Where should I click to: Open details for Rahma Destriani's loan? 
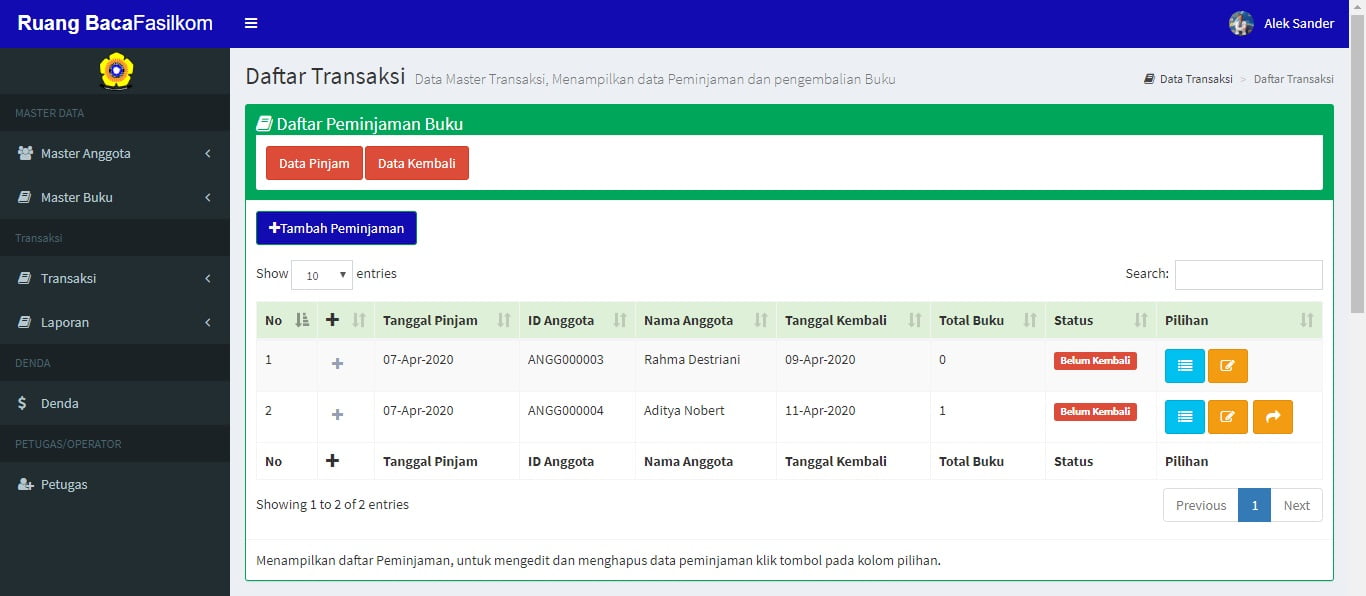pyautogui.click(x=1184, y=365)
